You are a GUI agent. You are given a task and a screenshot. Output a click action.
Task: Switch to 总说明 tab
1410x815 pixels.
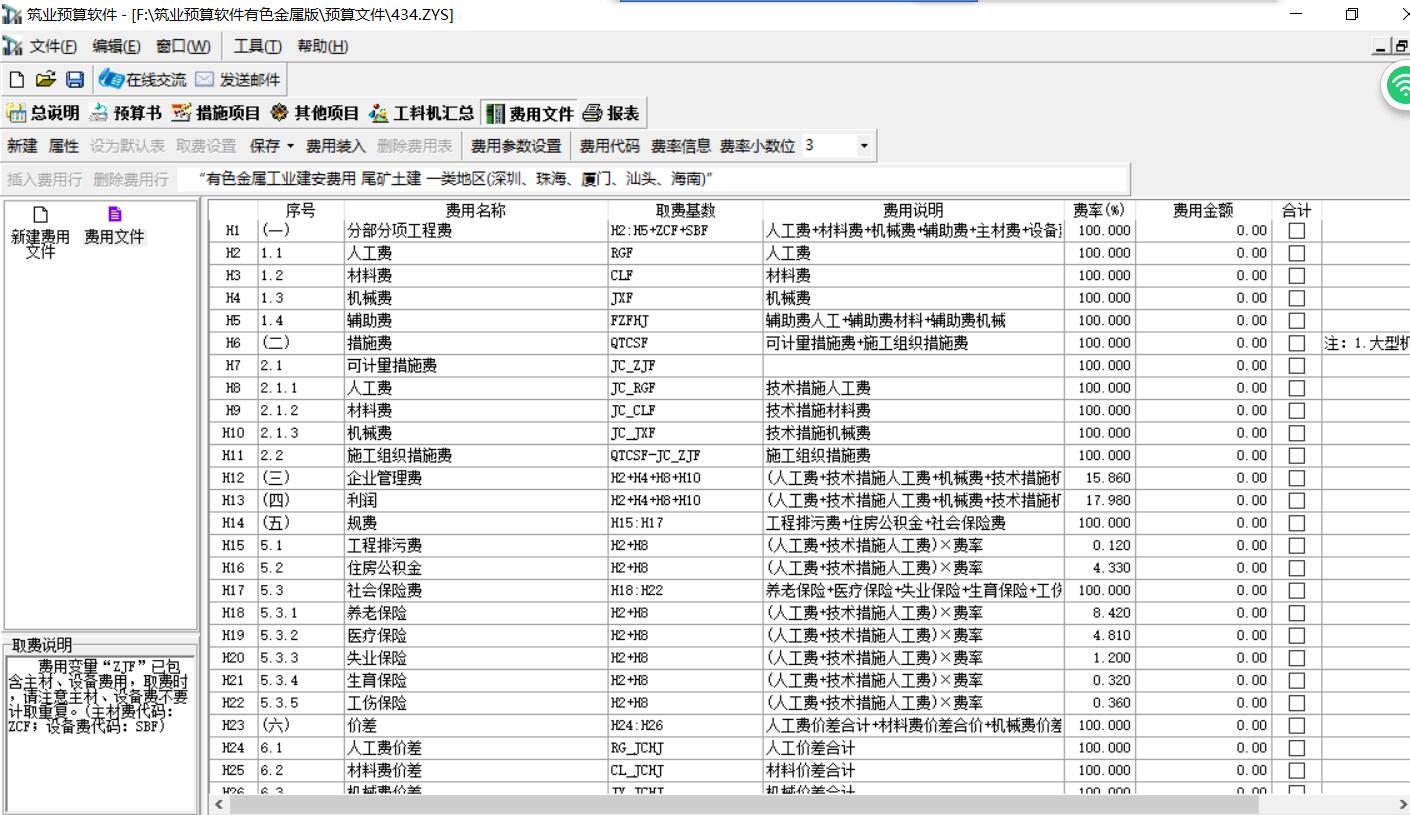43,113
